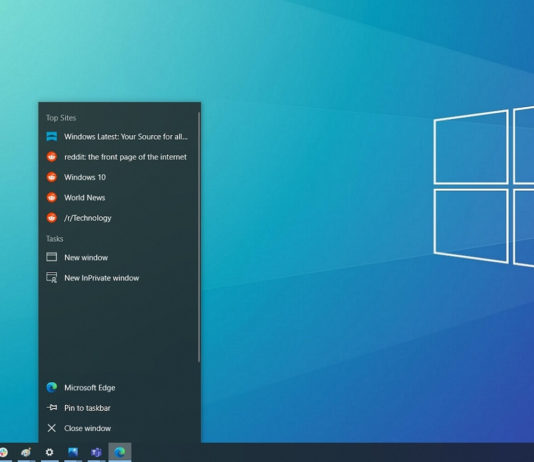
Task: Launch Microsoft Edge from jump list
Action: 120,387
